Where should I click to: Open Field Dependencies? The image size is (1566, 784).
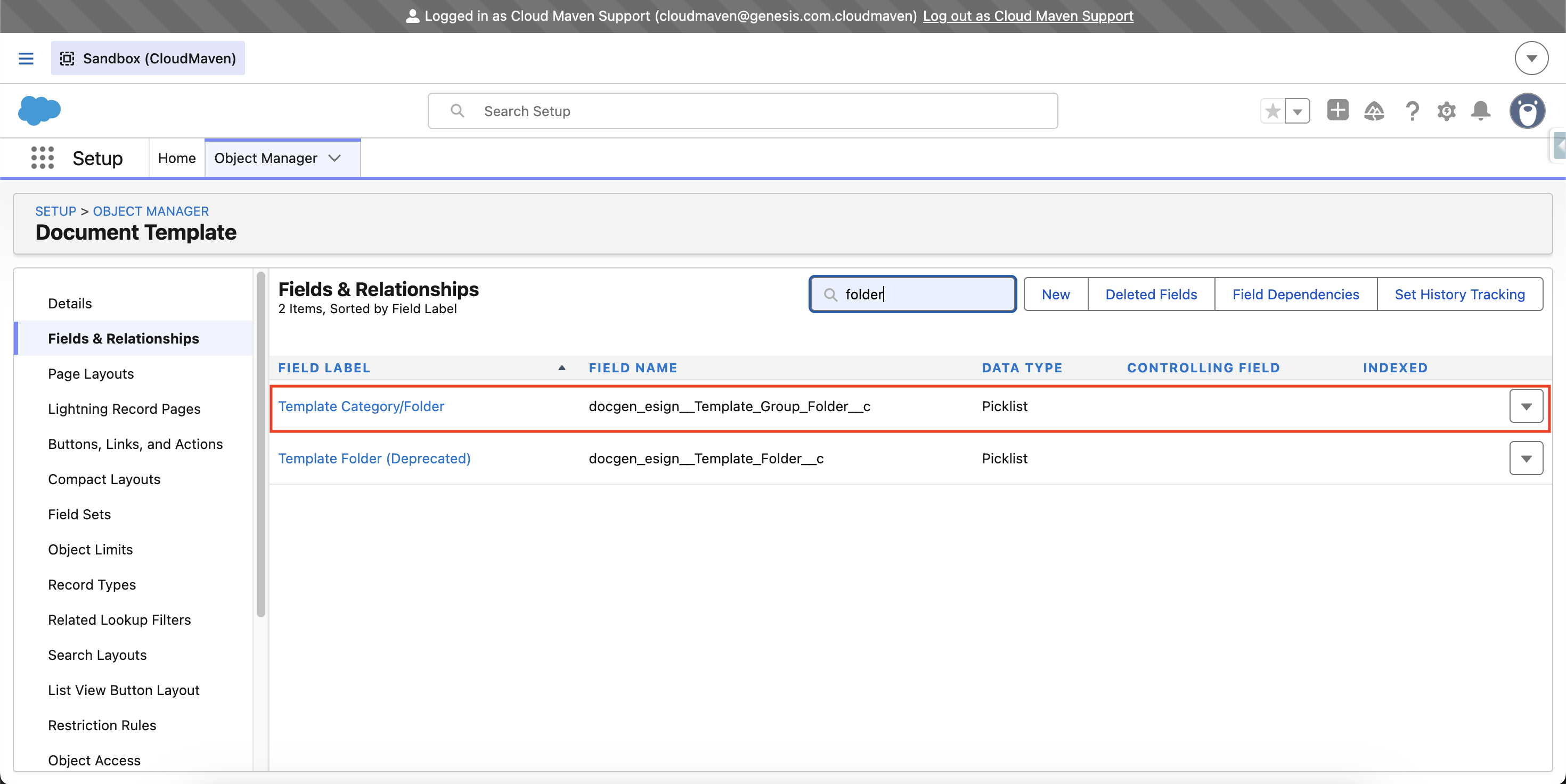point(1295,294)
